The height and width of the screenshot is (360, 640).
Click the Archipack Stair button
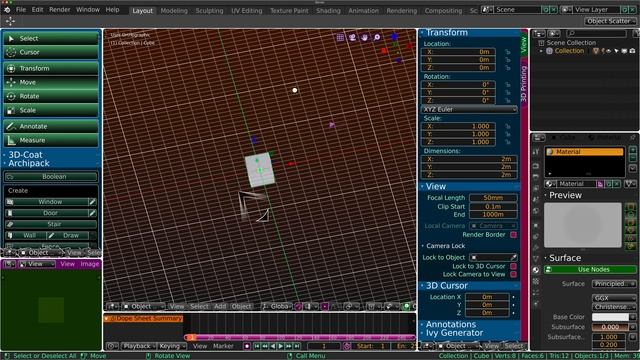[51, 224]
